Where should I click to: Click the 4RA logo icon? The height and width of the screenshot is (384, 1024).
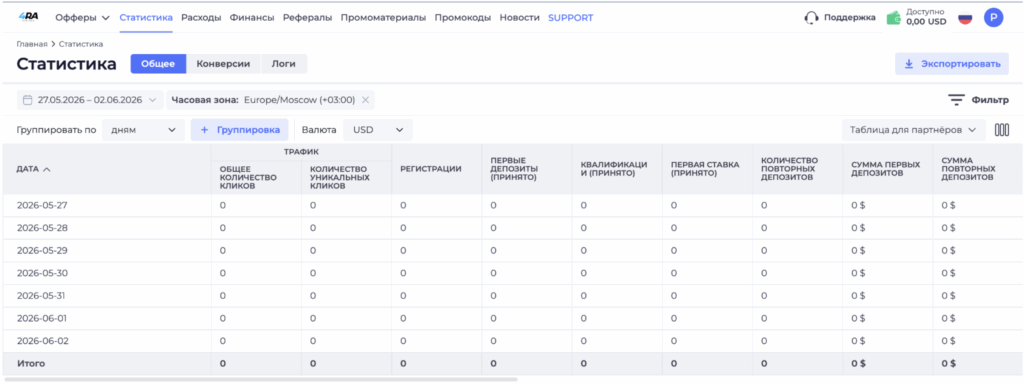click(27, 18)
